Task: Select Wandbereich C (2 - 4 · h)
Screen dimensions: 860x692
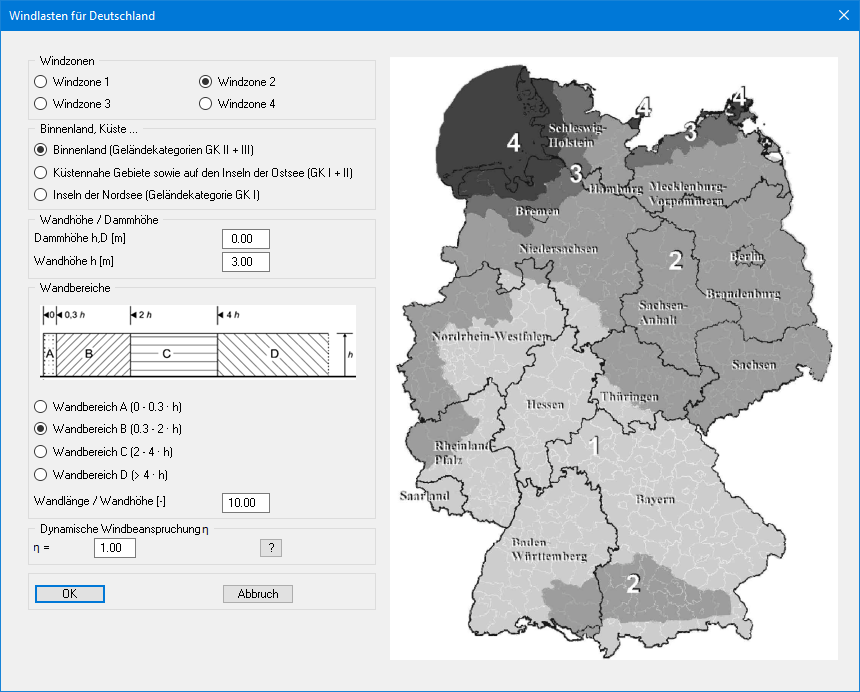Action: tap(40, 451)
